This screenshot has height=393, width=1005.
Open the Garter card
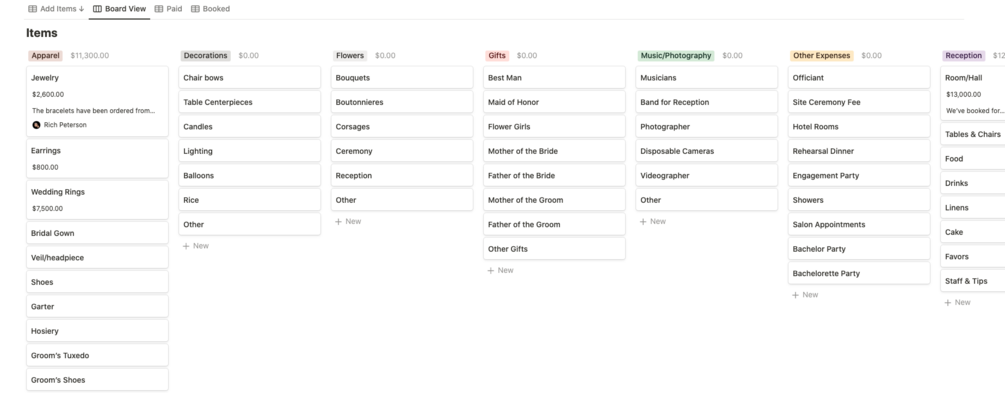coord(97,306)
